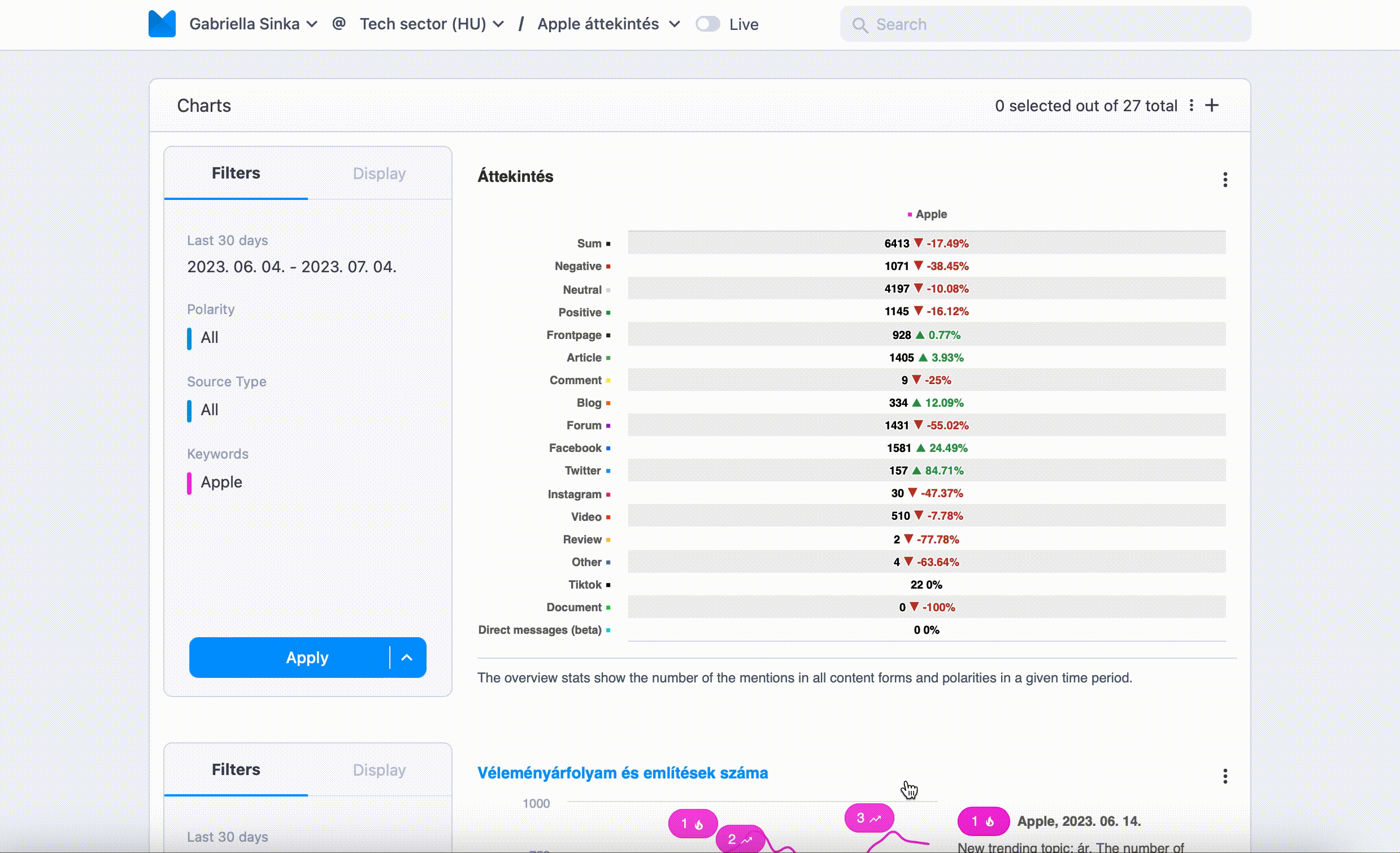Click the app logo icon top left
This screenshot has width=1400, height=853.
coord(162,24)
